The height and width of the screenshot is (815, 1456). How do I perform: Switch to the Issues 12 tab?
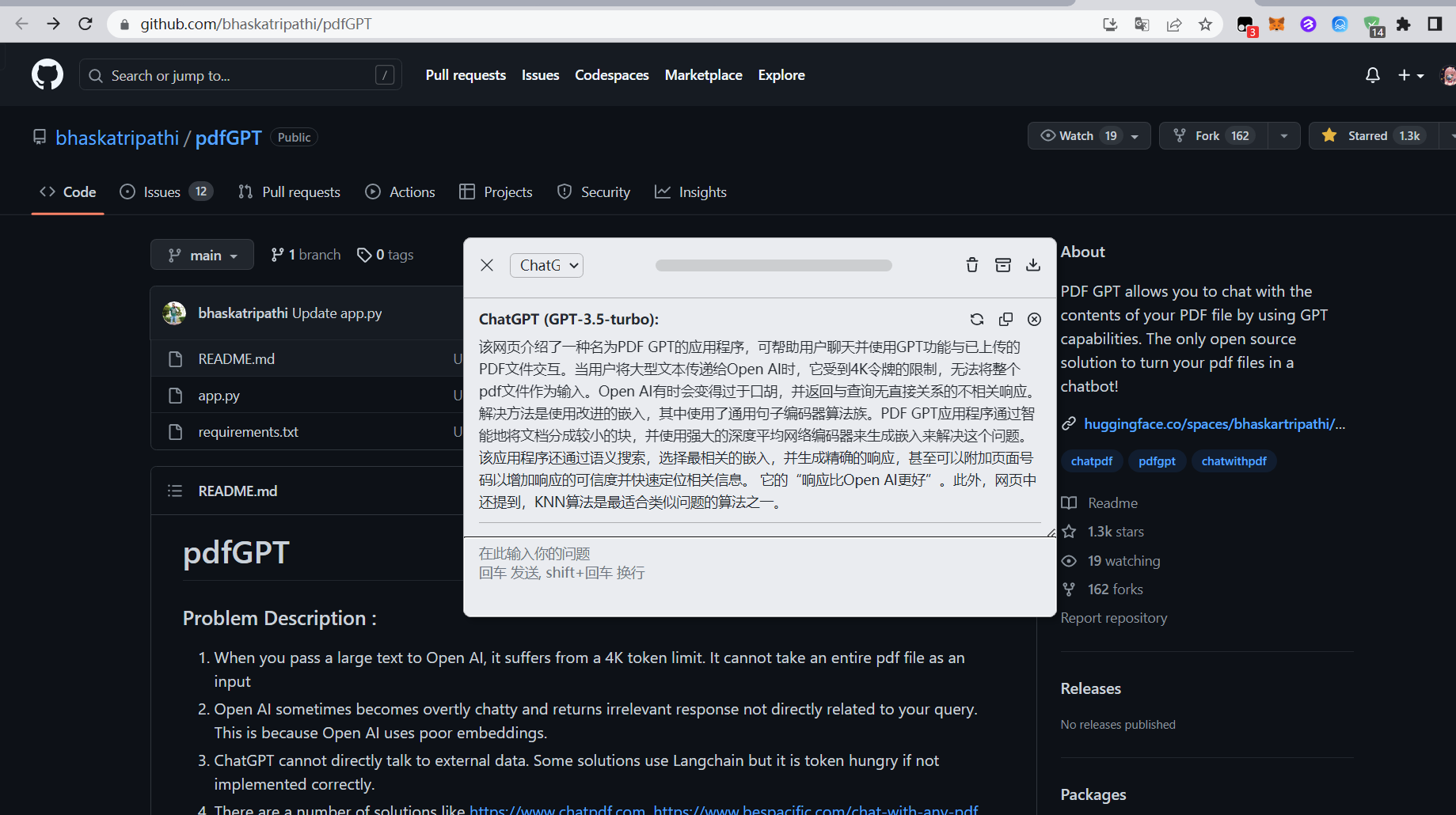click(x=166, y=192)
